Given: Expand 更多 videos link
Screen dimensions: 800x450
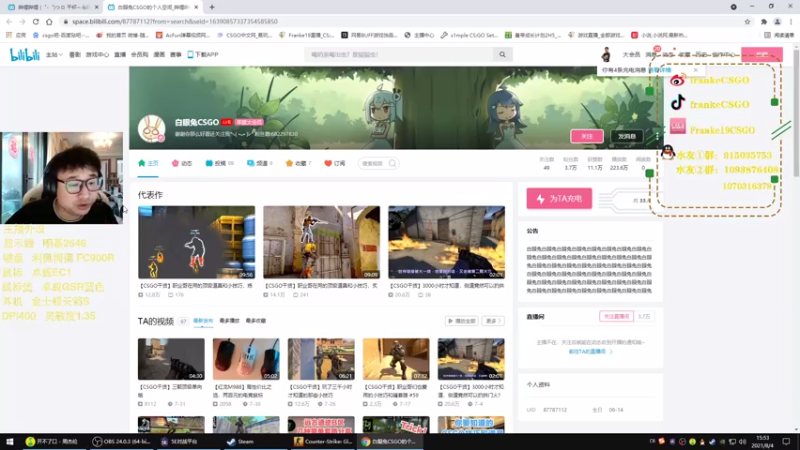Looking at the screenshot, I should tap(493, 321).
